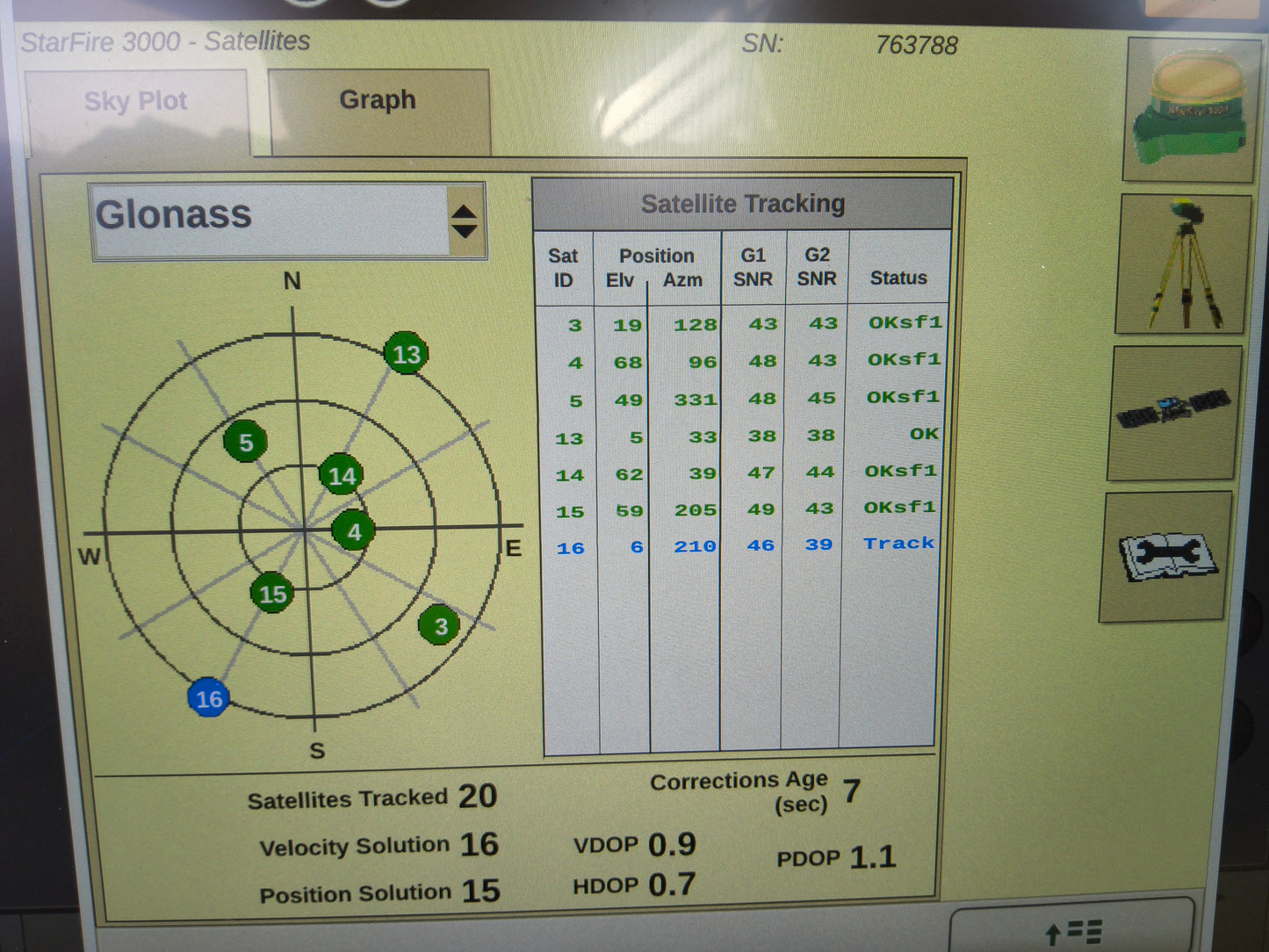Select satellite 4 on sky plot

click(x=353, y=530)
